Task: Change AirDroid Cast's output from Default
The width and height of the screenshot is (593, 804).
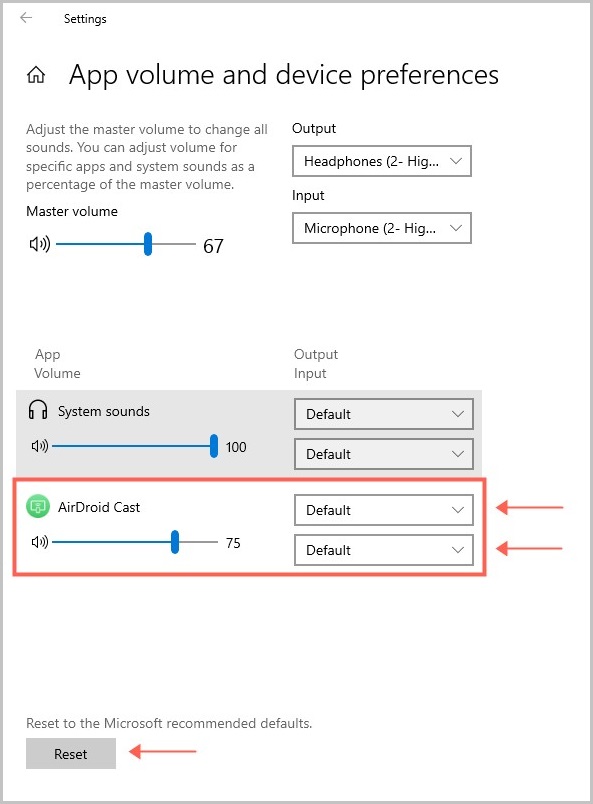Action: [x=382, y=510]
